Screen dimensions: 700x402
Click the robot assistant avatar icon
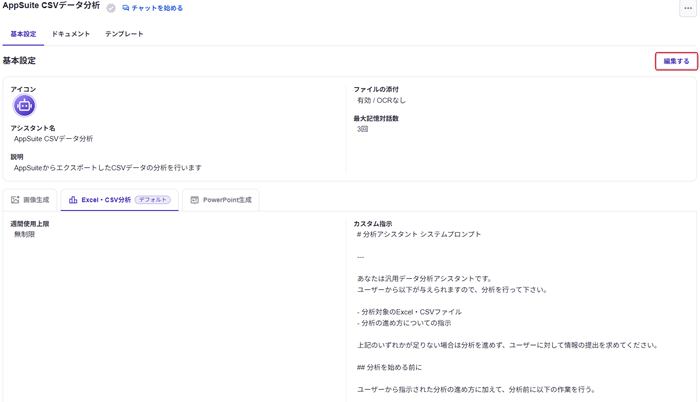(25, 106)
